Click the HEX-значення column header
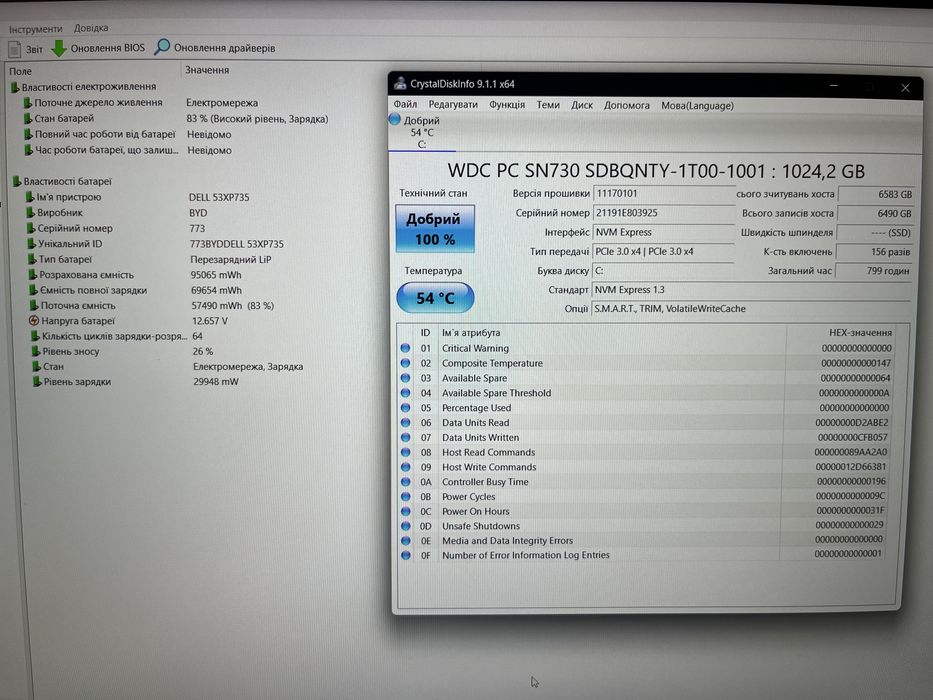Image resolution: width=933 pixels, height=700 pixels. point(860,333)
